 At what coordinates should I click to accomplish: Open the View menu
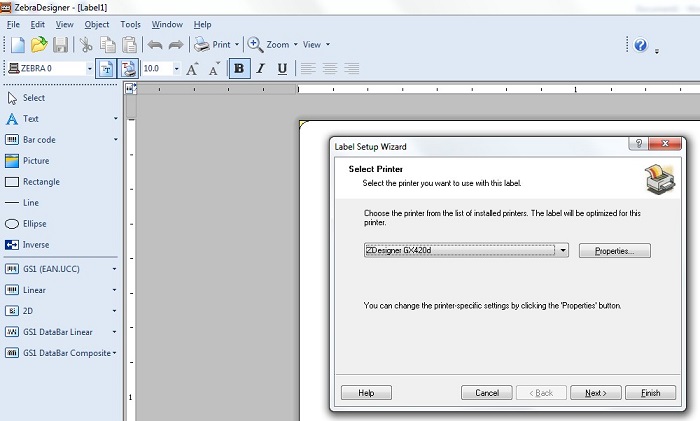tap(64, 25)
